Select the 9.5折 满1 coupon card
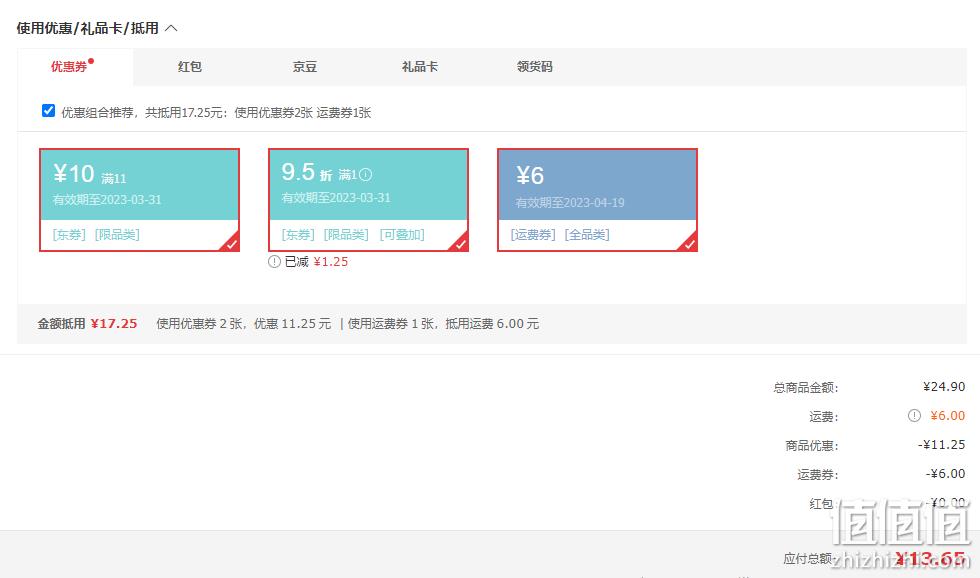 [368, 200]
